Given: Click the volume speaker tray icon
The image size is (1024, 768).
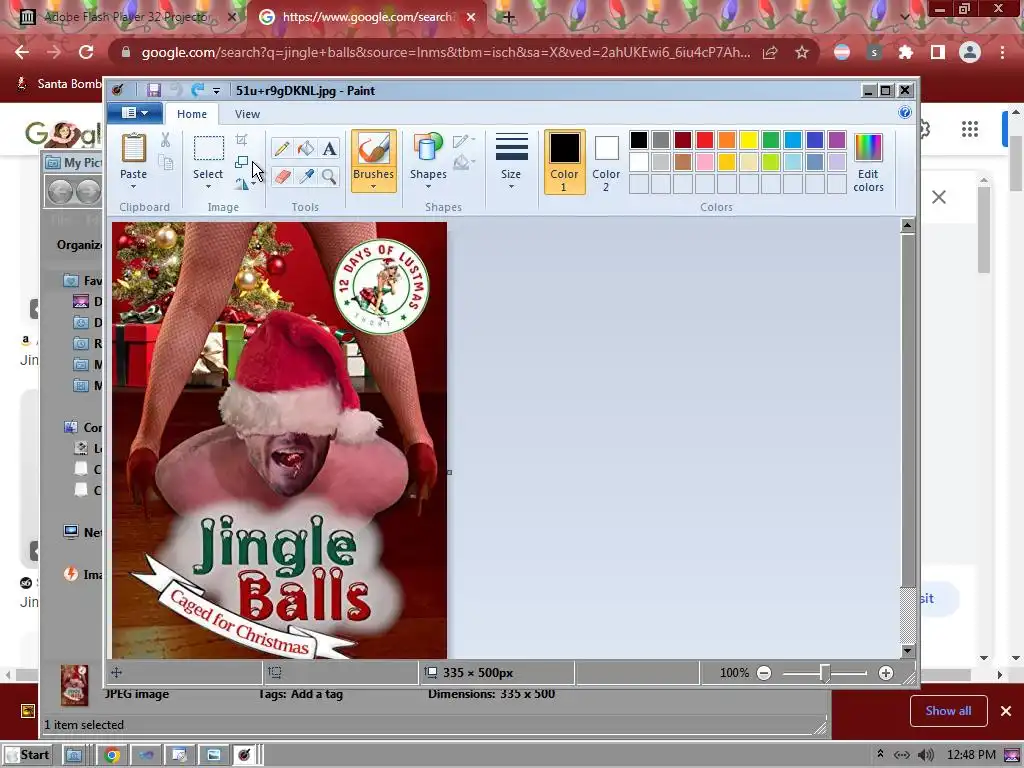Looking at the screenshot, I should coord(925,755).
